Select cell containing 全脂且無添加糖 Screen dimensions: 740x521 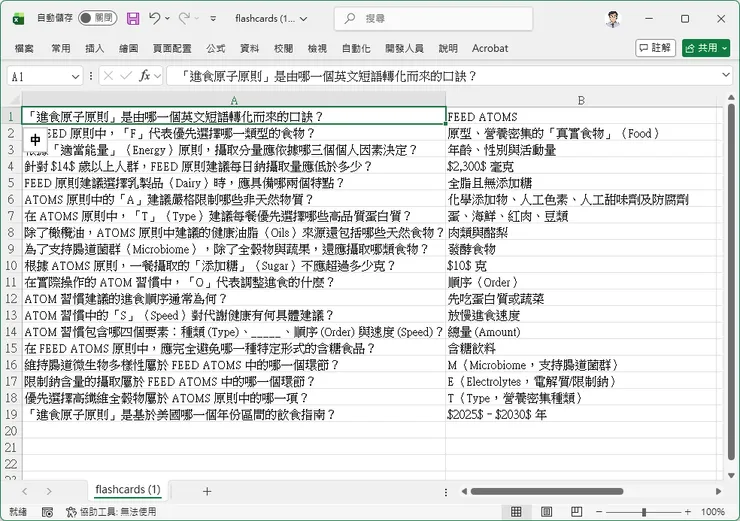581,183
